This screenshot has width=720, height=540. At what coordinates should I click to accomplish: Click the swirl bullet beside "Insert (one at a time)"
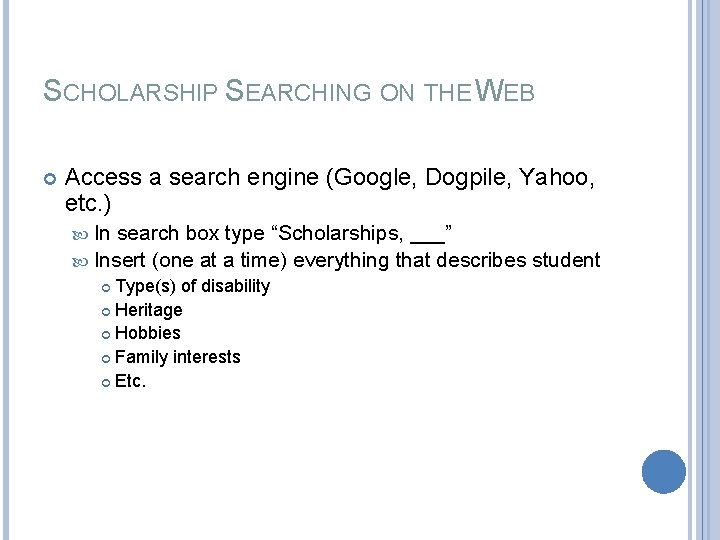tap(82, 261)
